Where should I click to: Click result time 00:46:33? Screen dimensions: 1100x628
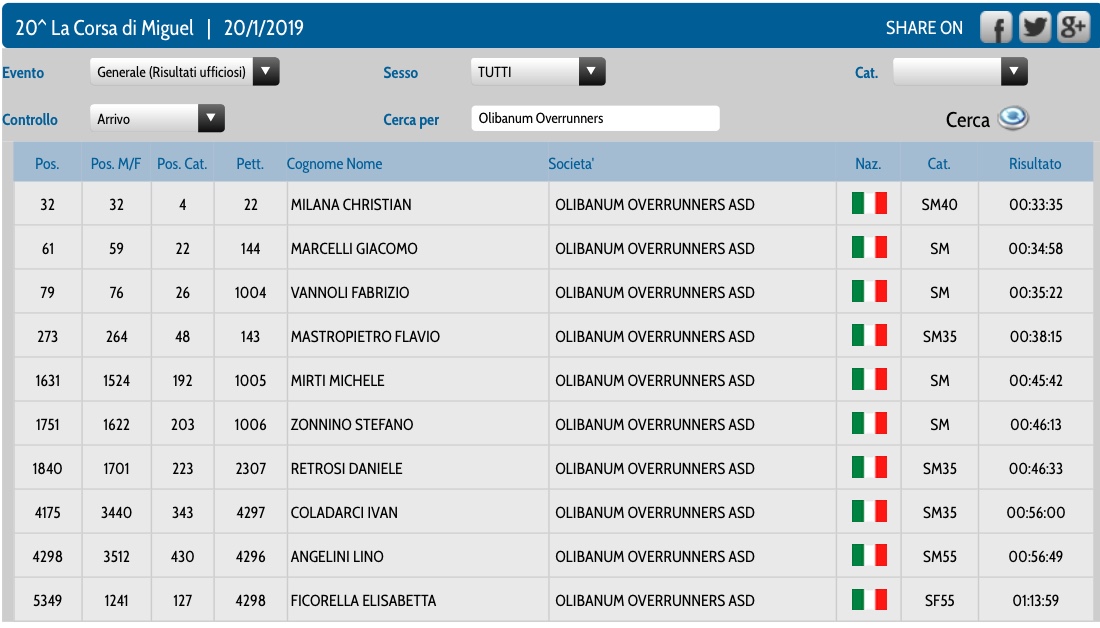[x=1035, y=469]
